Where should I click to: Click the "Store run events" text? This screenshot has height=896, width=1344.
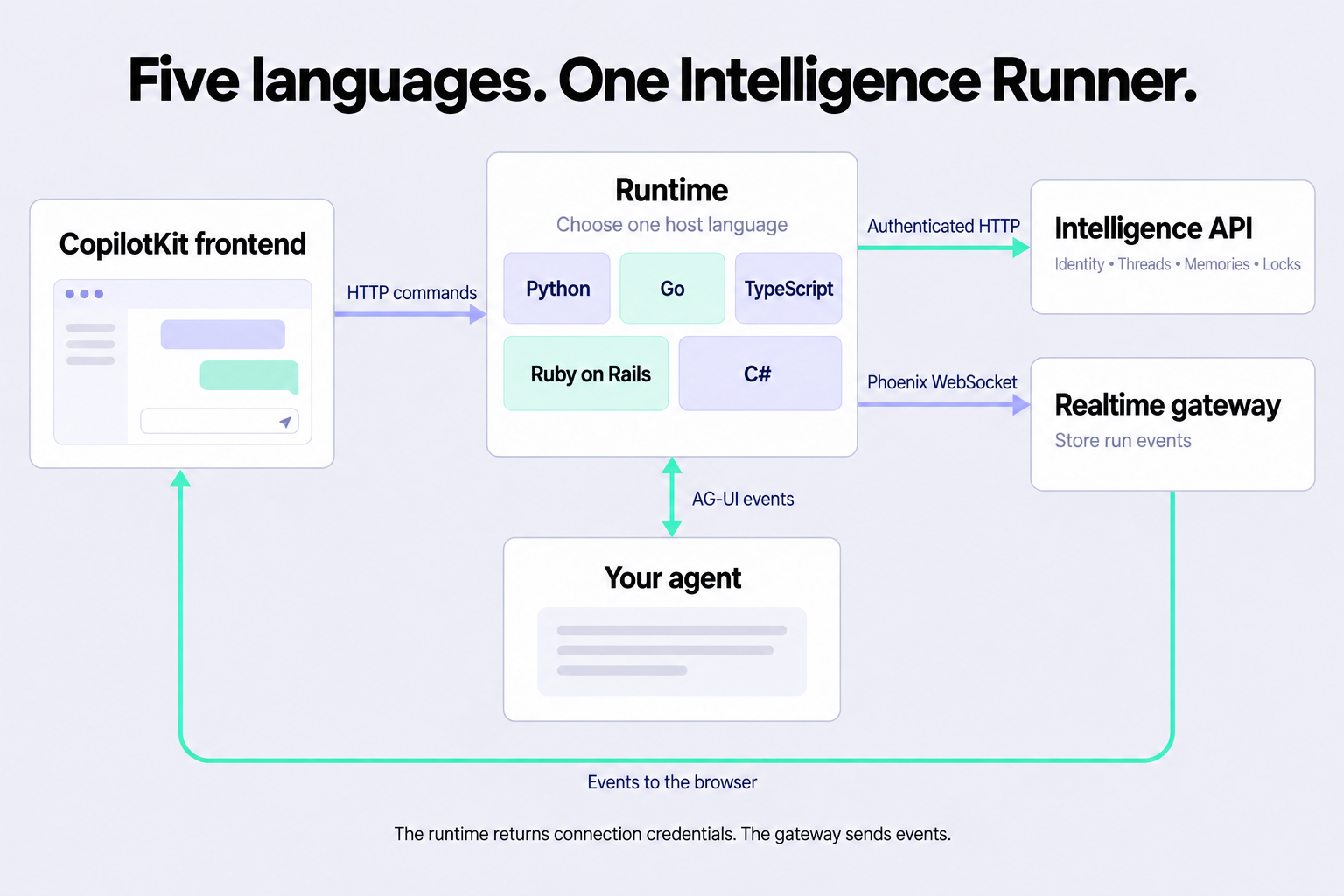[x=1123, y=441]
